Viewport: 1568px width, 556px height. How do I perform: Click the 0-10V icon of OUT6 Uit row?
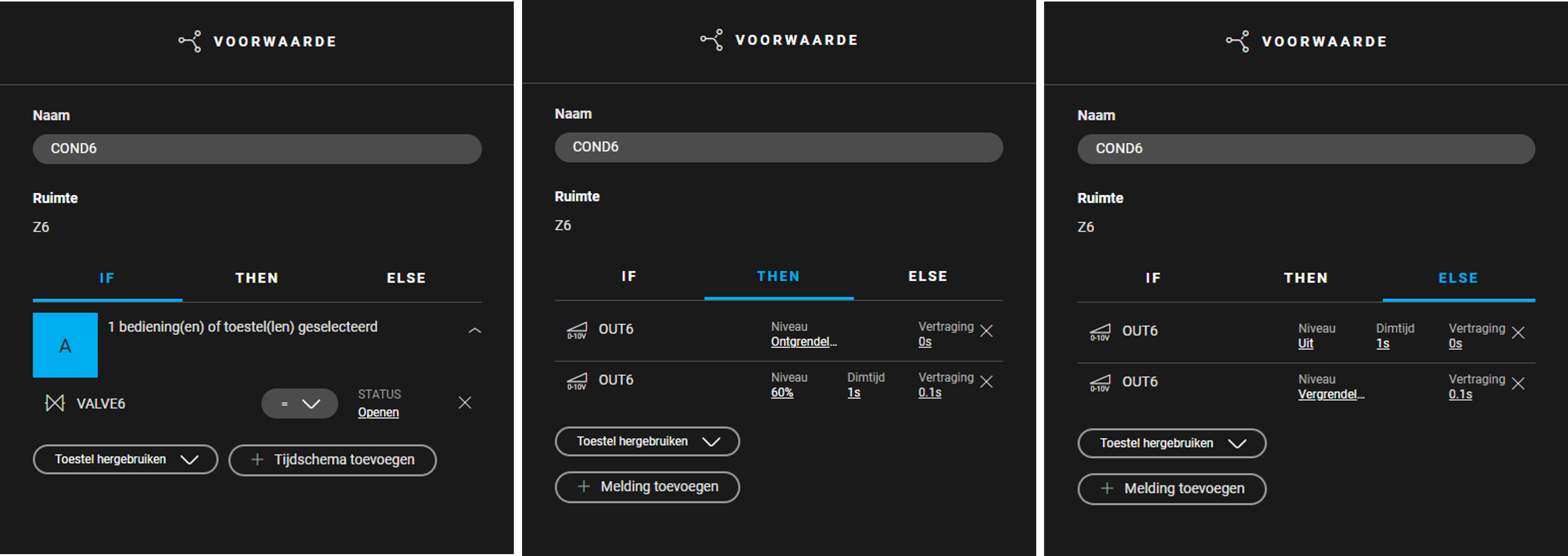pyautogui.click(x=1100, y=332)
